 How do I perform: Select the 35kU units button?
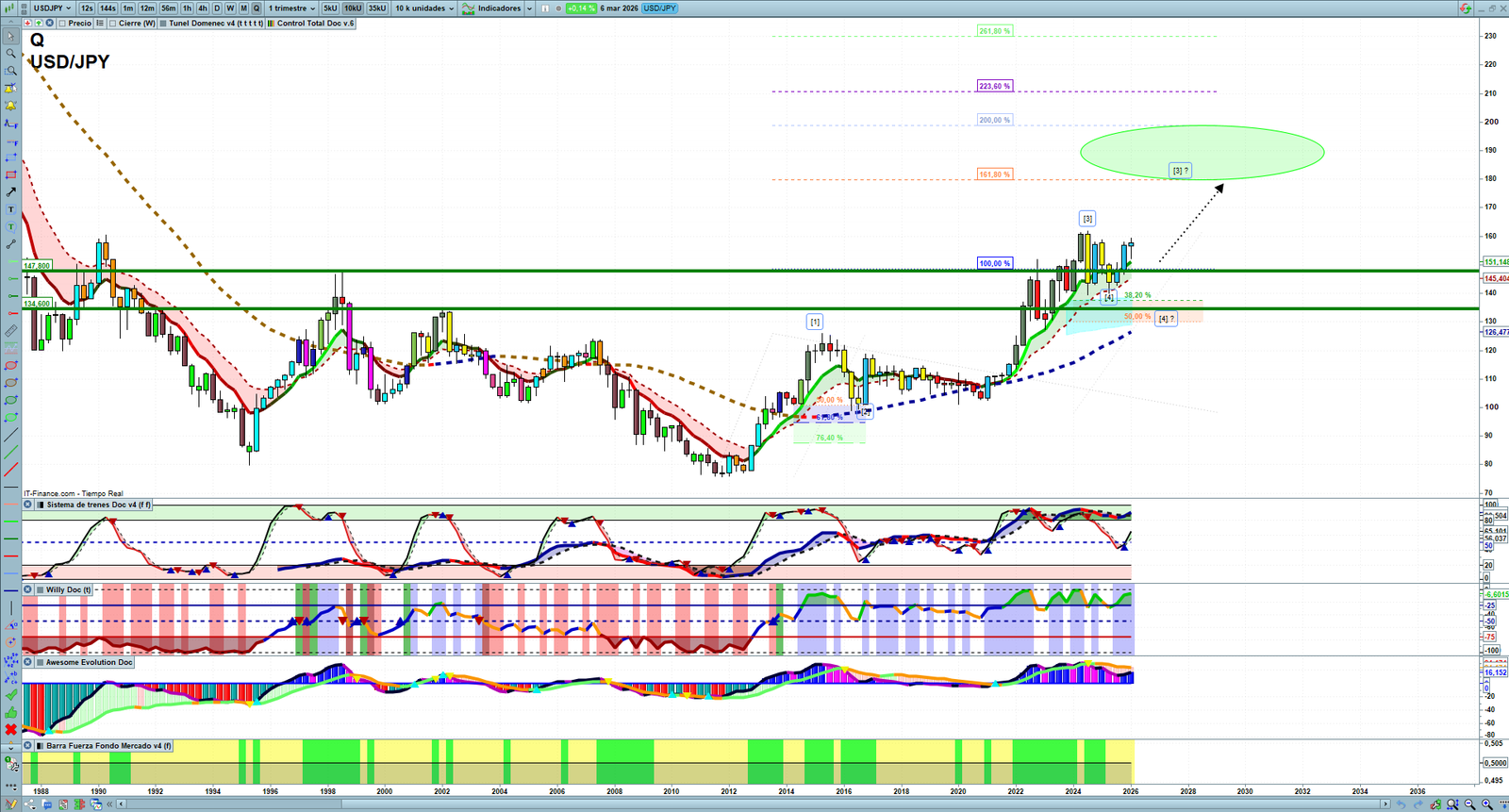tap(377, 8)
